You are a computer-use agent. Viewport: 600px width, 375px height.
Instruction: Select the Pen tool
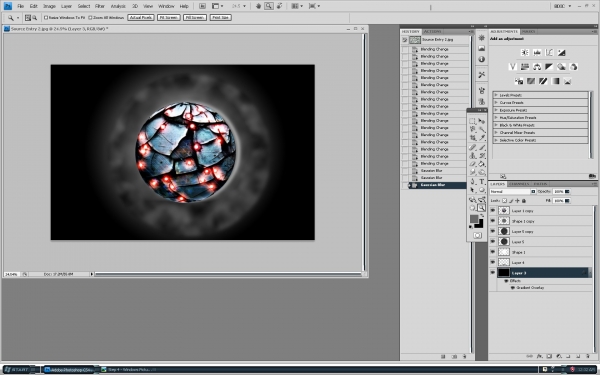[473, 182]
